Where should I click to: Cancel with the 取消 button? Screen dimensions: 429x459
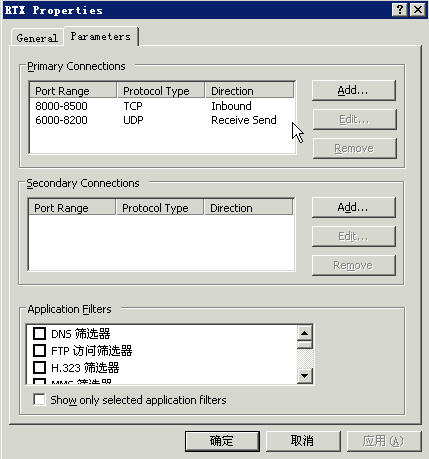click(x=303, y=441)
